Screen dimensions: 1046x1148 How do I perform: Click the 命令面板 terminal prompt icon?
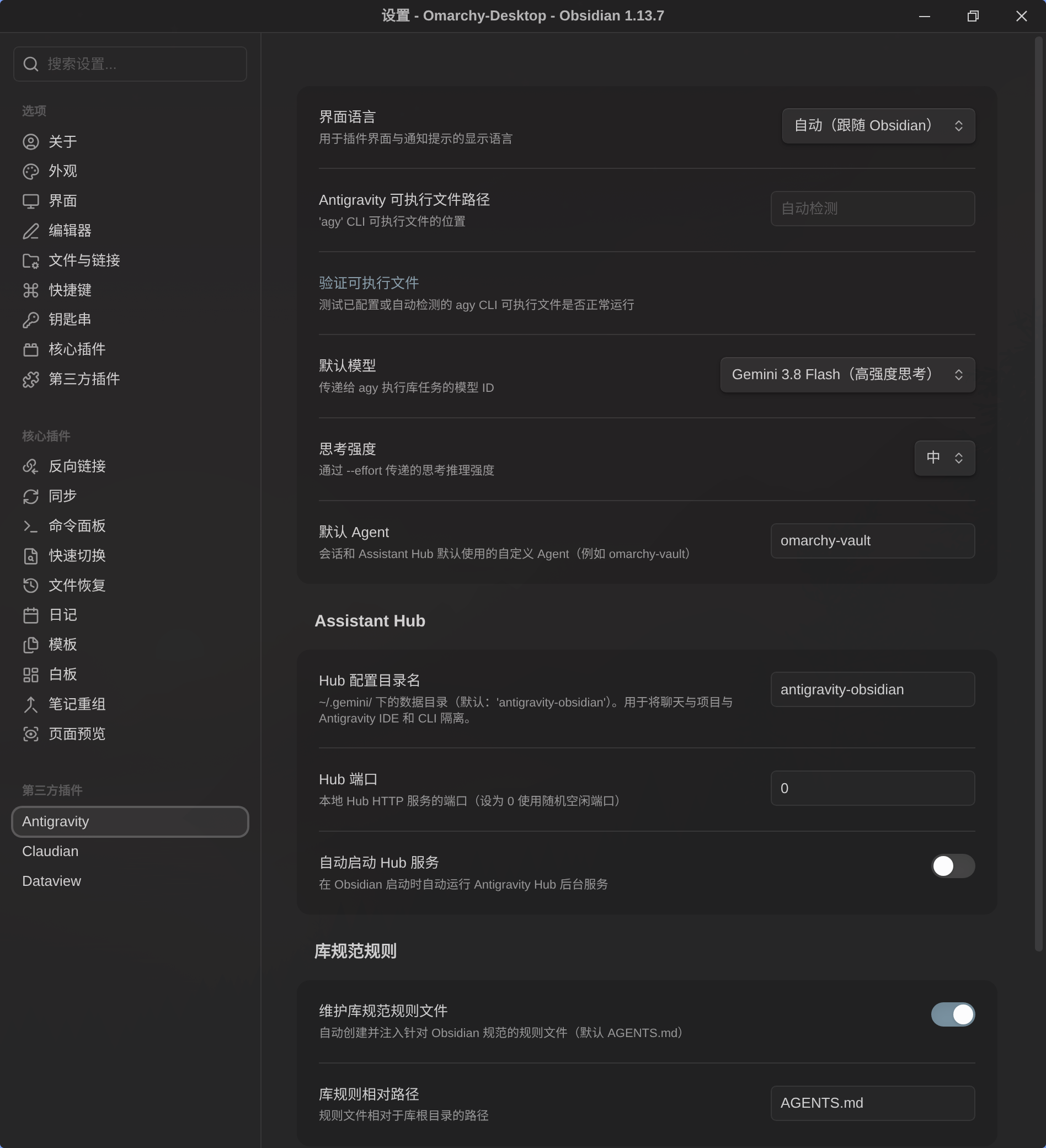click(x=31, y=526)
